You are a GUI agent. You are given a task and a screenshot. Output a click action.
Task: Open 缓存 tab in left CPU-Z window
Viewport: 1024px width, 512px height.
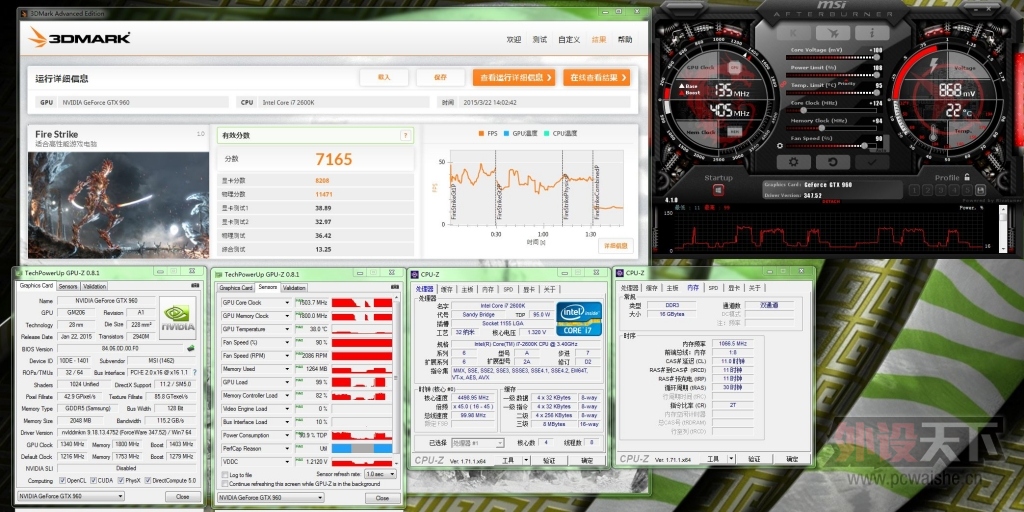(447, 289)
